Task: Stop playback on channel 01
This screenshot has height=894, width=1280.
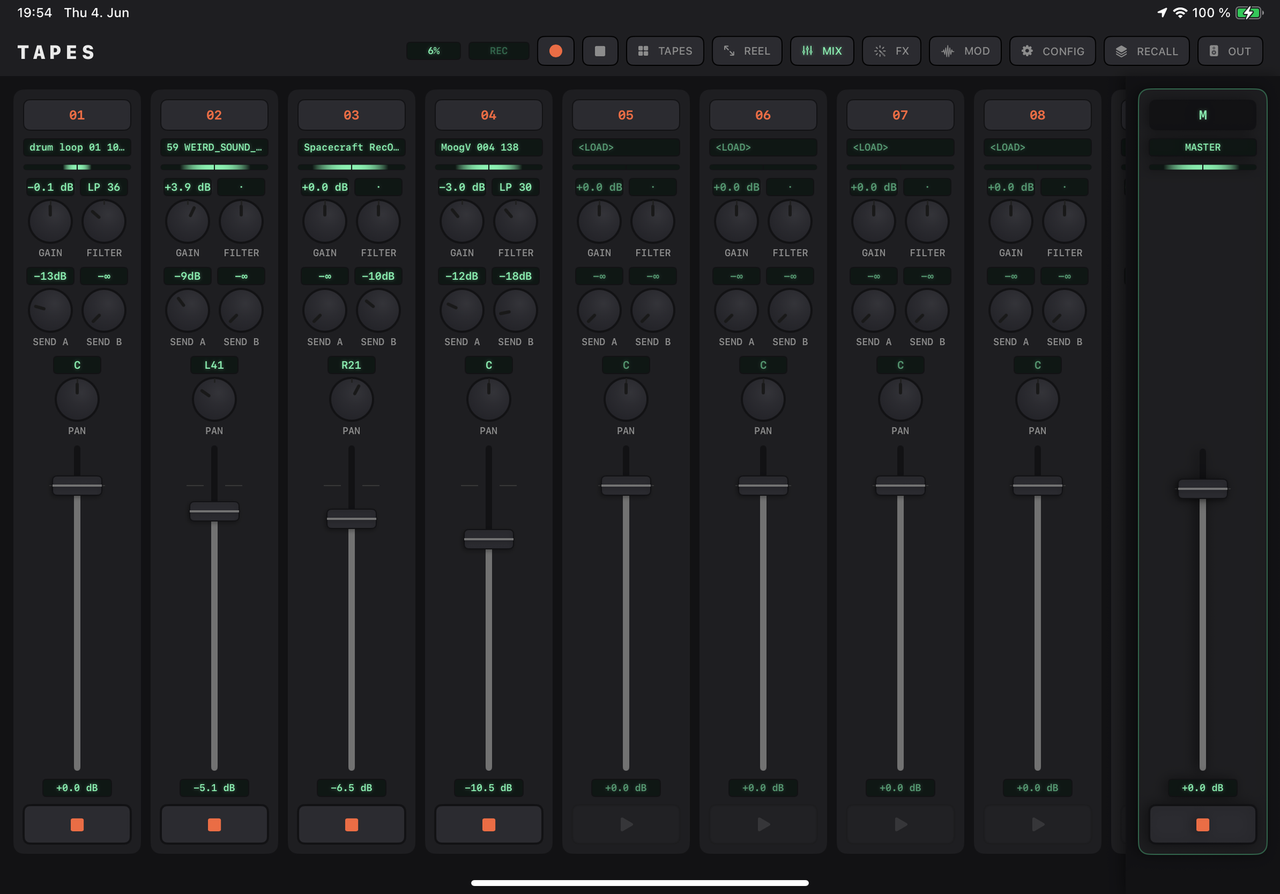Action: tap(77, 825)
